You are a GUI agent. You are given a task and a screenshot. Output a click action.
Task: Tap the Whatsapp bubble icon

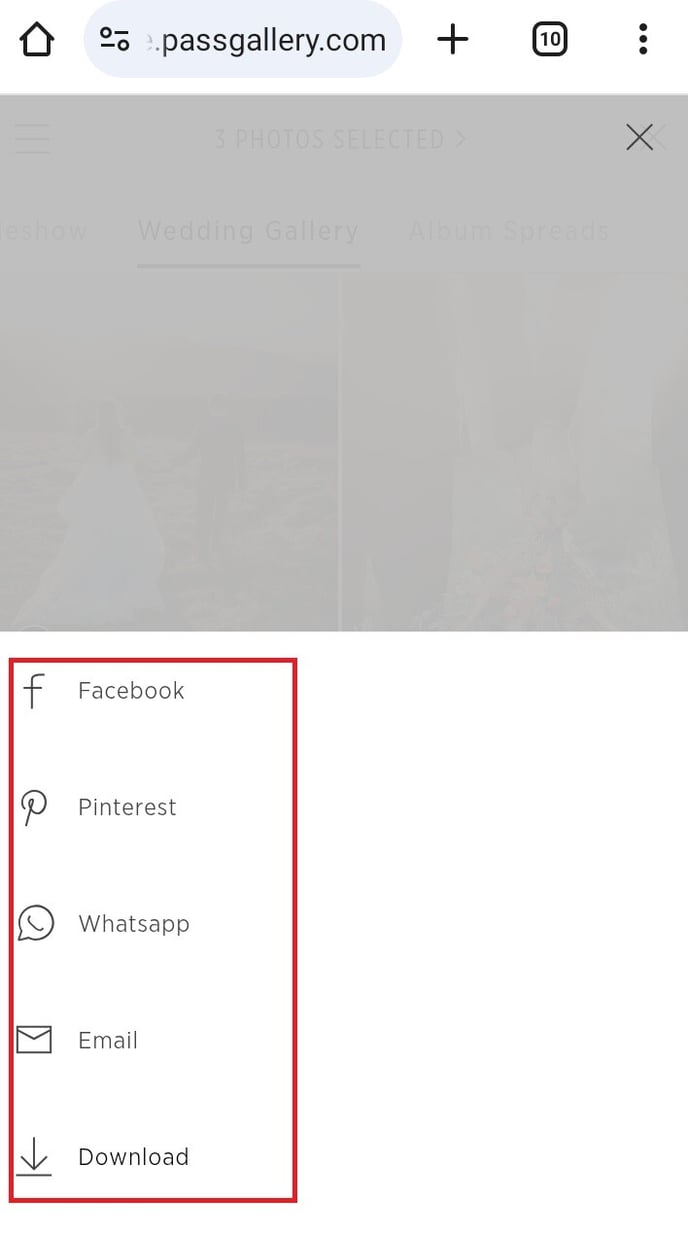(x=36, y=923)
